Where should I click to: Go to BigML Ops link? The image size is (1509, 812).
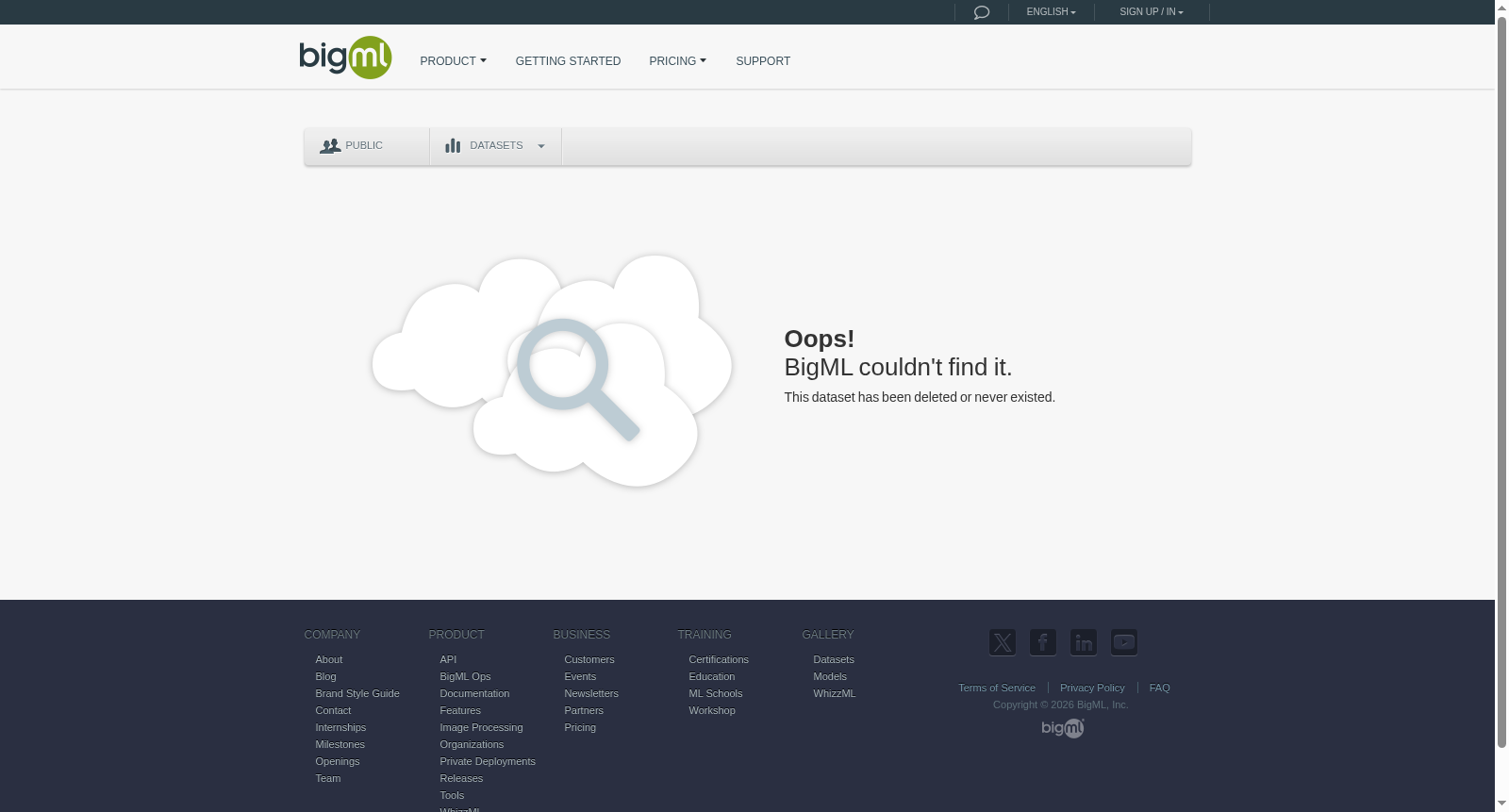pos(465,677)
